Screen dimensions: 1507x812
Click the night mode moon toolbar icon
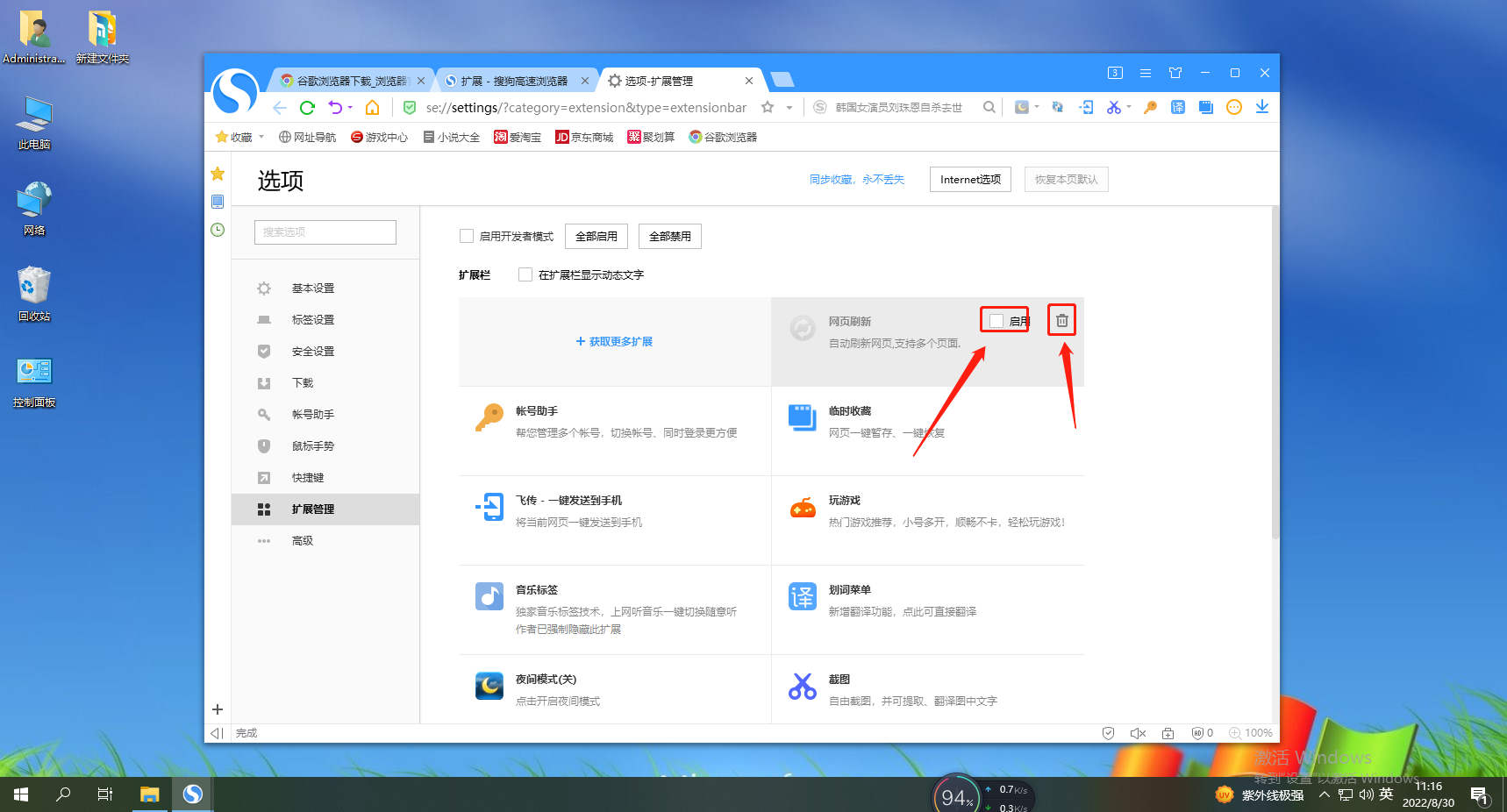click(1021, 107)
